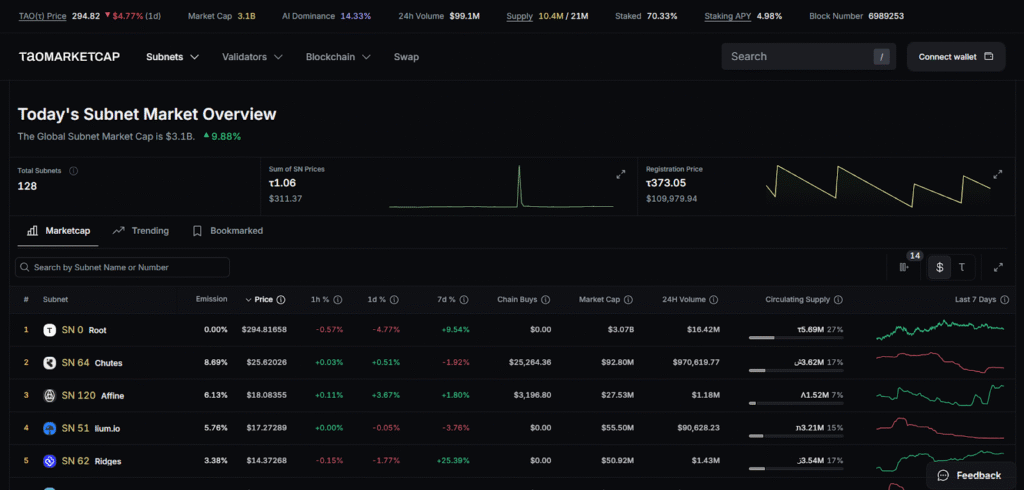This screenshot has height=490, width=1024.
Task: Open the Feedback chat button
Action: click(x=968, y=475)
